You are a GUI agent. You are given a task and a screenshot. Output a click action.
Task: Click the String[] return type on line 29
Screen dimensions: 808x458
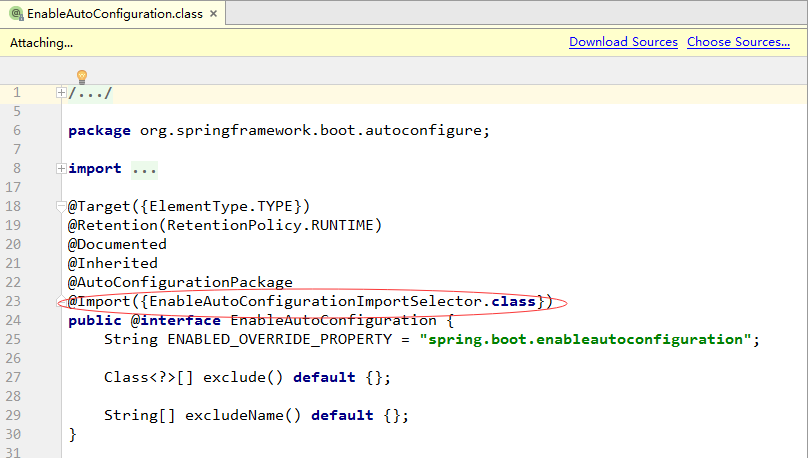click(139, 415)
